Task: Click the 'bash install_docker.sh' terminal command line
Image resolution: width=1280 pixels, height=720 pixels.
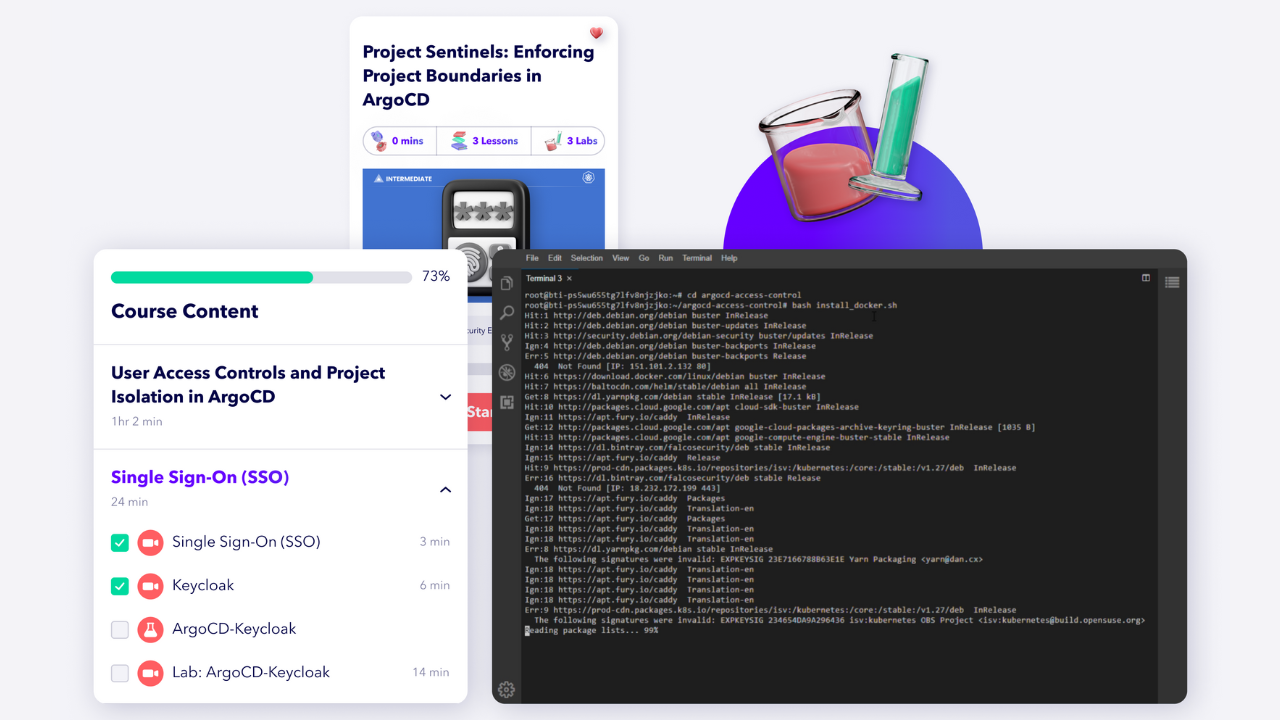Action: [x=711, y=305]
